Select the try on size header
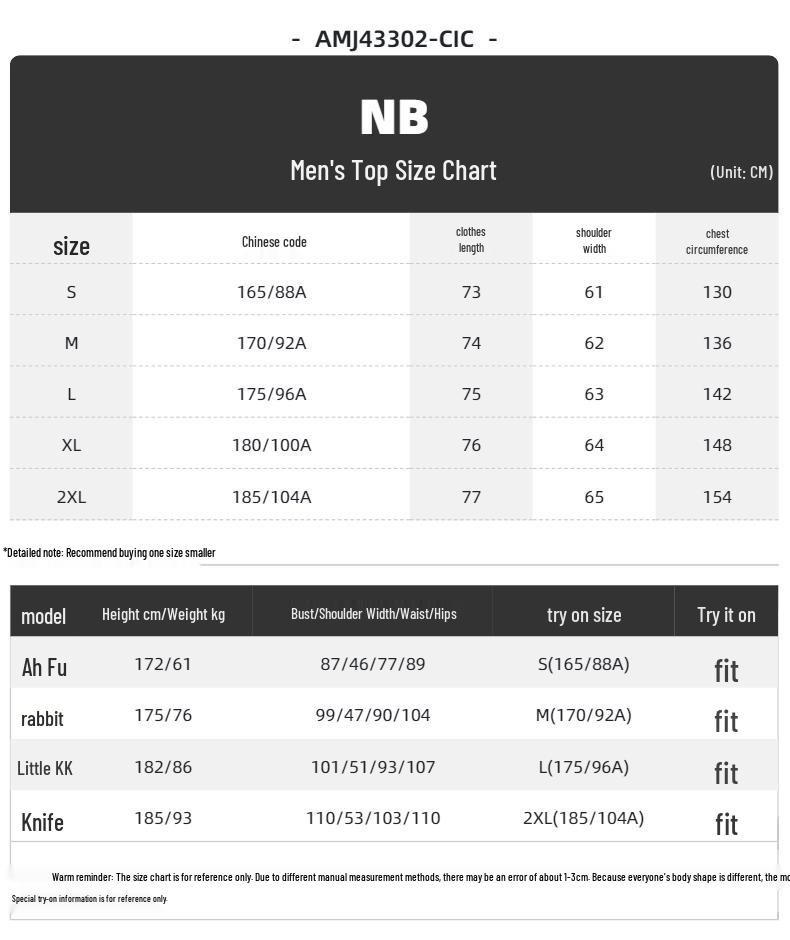Viewport: 790px width, 940px height. [584, 615]
